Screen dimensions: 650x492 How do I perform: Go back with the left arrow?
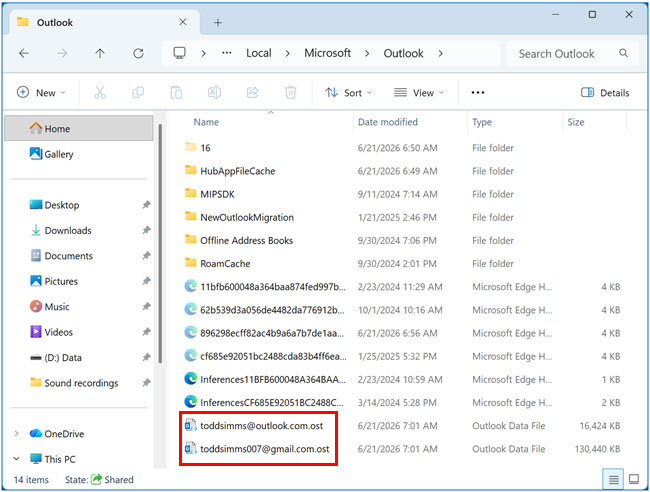click(x=24, y=53)
